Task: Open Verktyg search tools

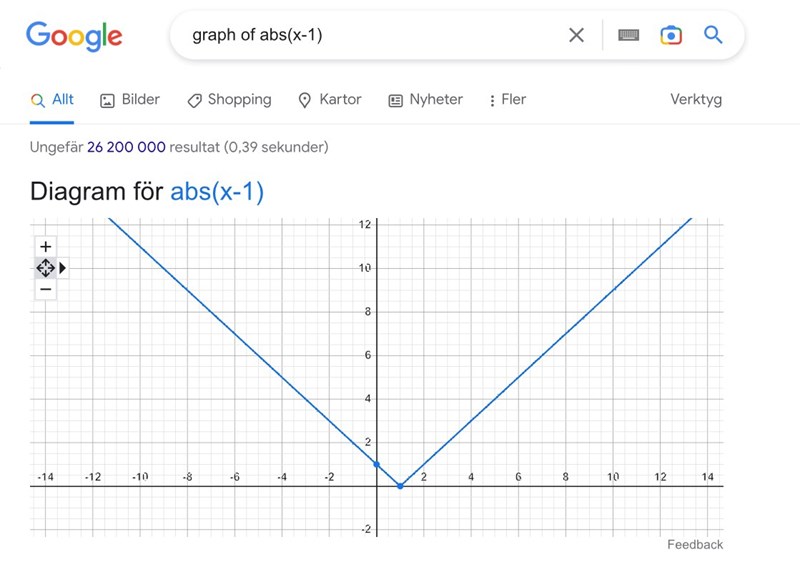Action: (695, 100)
